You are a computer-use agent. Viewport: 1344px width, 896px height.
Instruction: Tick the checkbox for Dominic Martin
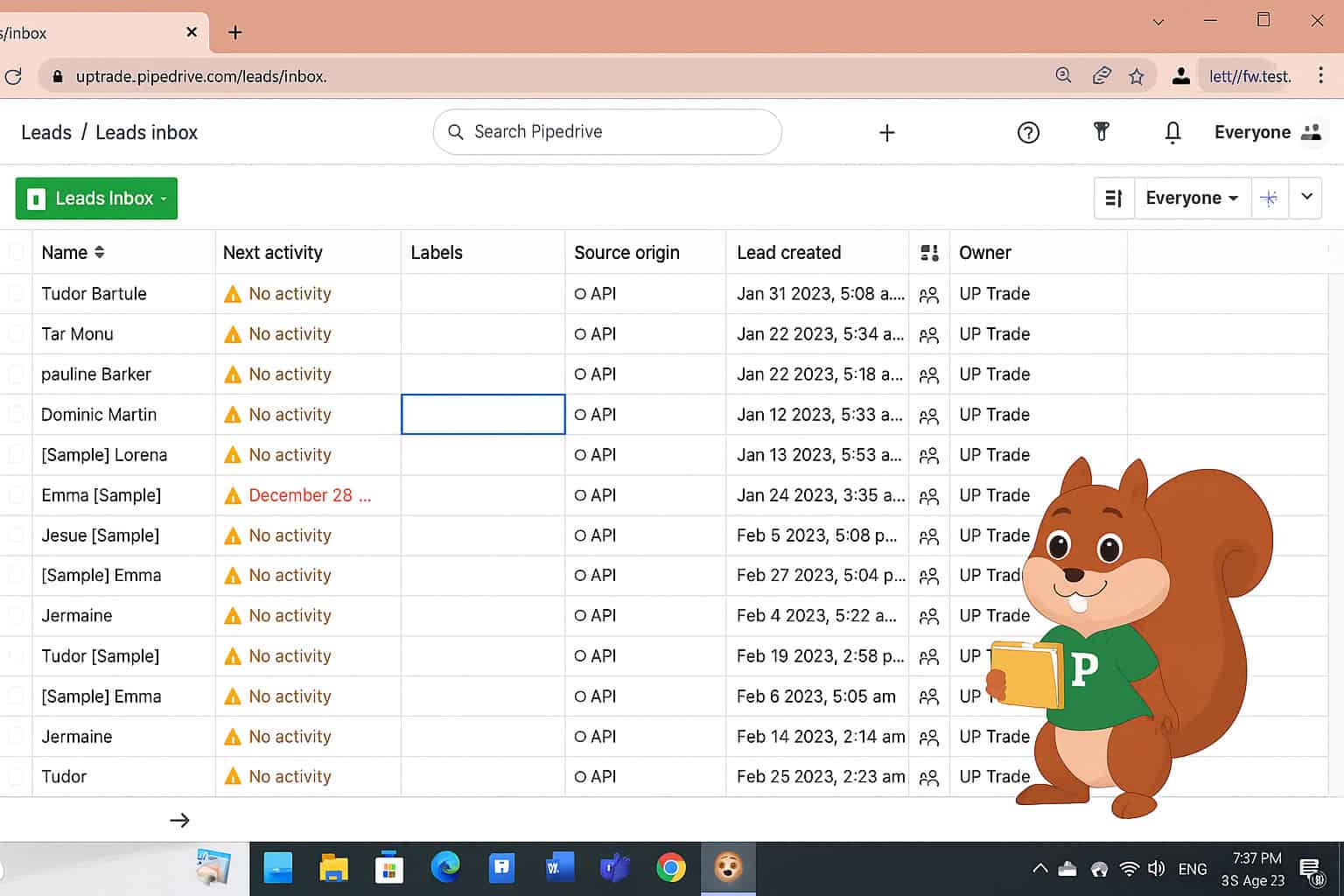[x=16, y=415]
